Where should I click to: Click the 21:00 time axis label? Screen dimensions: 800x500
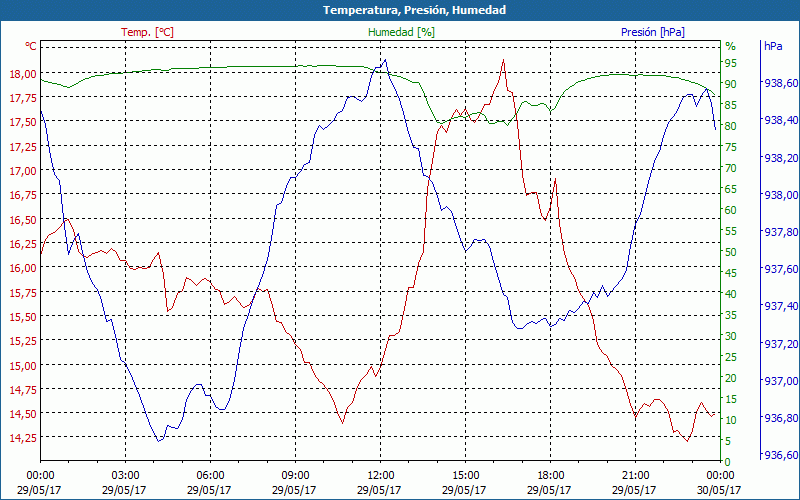(635, 476)
